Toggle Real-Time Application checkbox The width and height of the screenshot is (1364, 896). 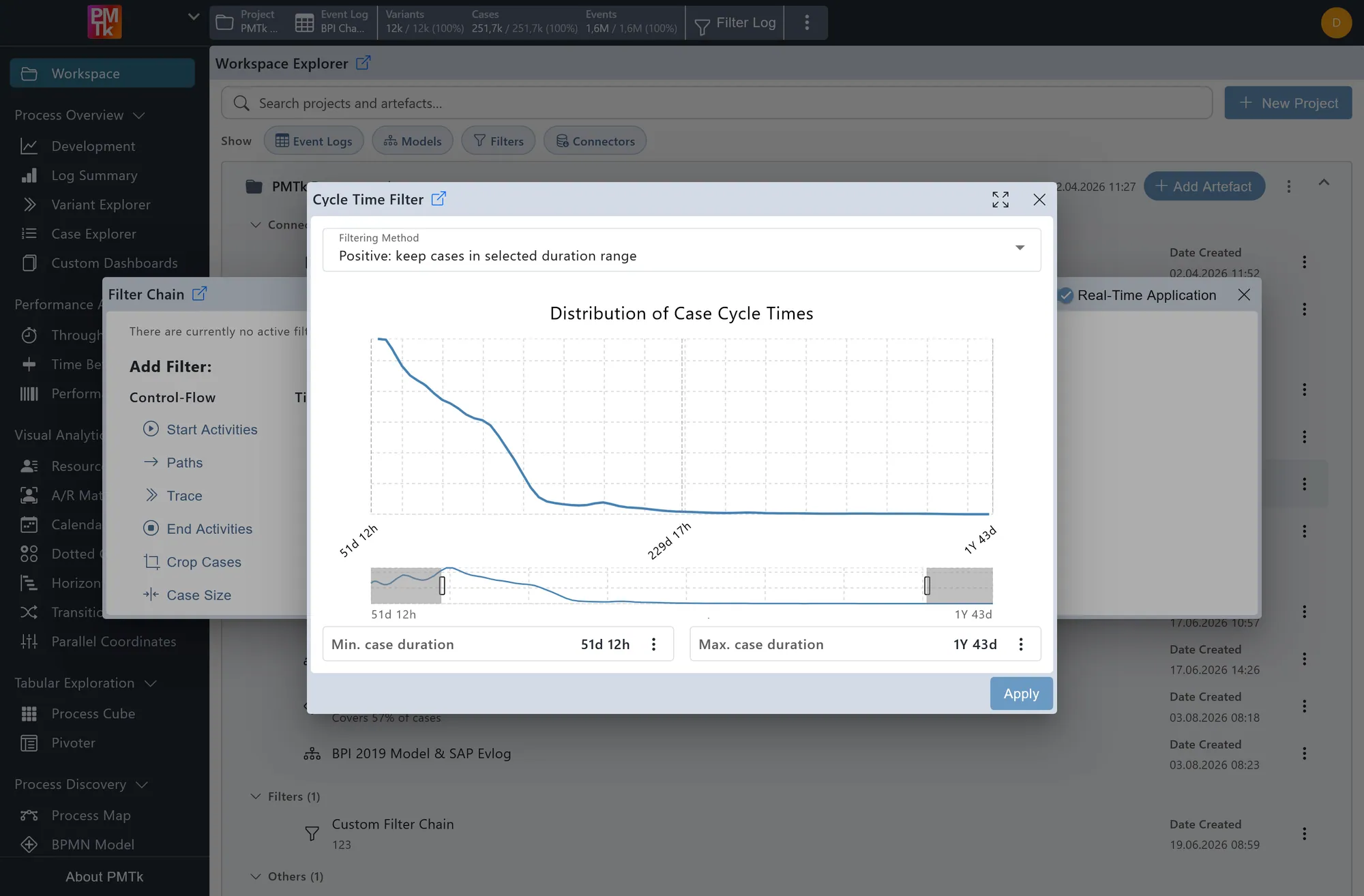click(x=1065, y=295)
